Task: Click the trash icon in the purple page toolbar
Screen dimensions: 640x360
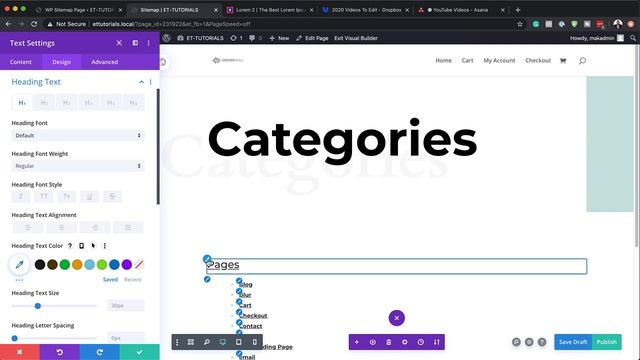Action: click(389, 342)
